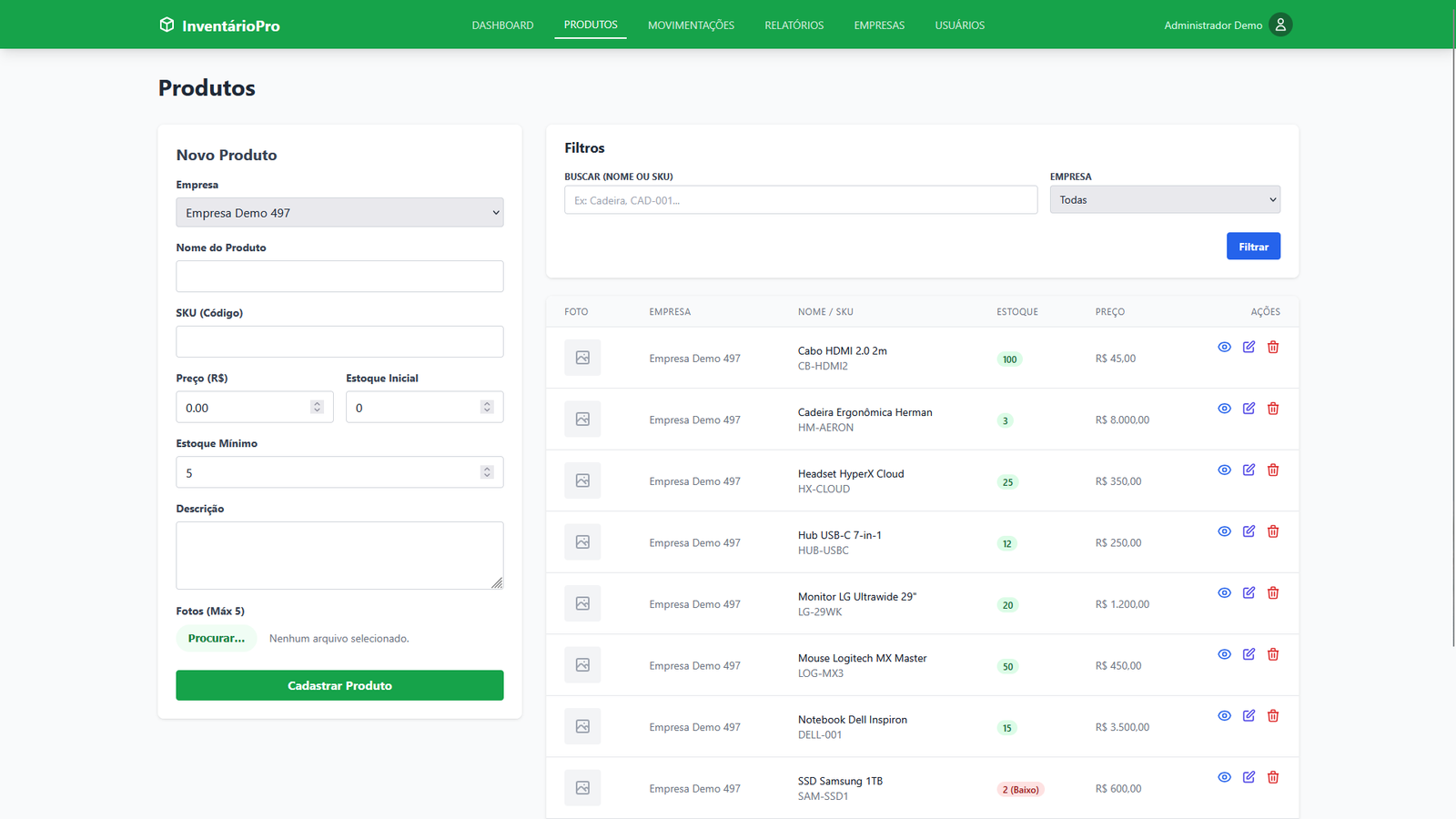Screen dimensions: 1456x819
Task: Switch to the MOVIMENTAÇÕES tab
Action: pos(691,25)
